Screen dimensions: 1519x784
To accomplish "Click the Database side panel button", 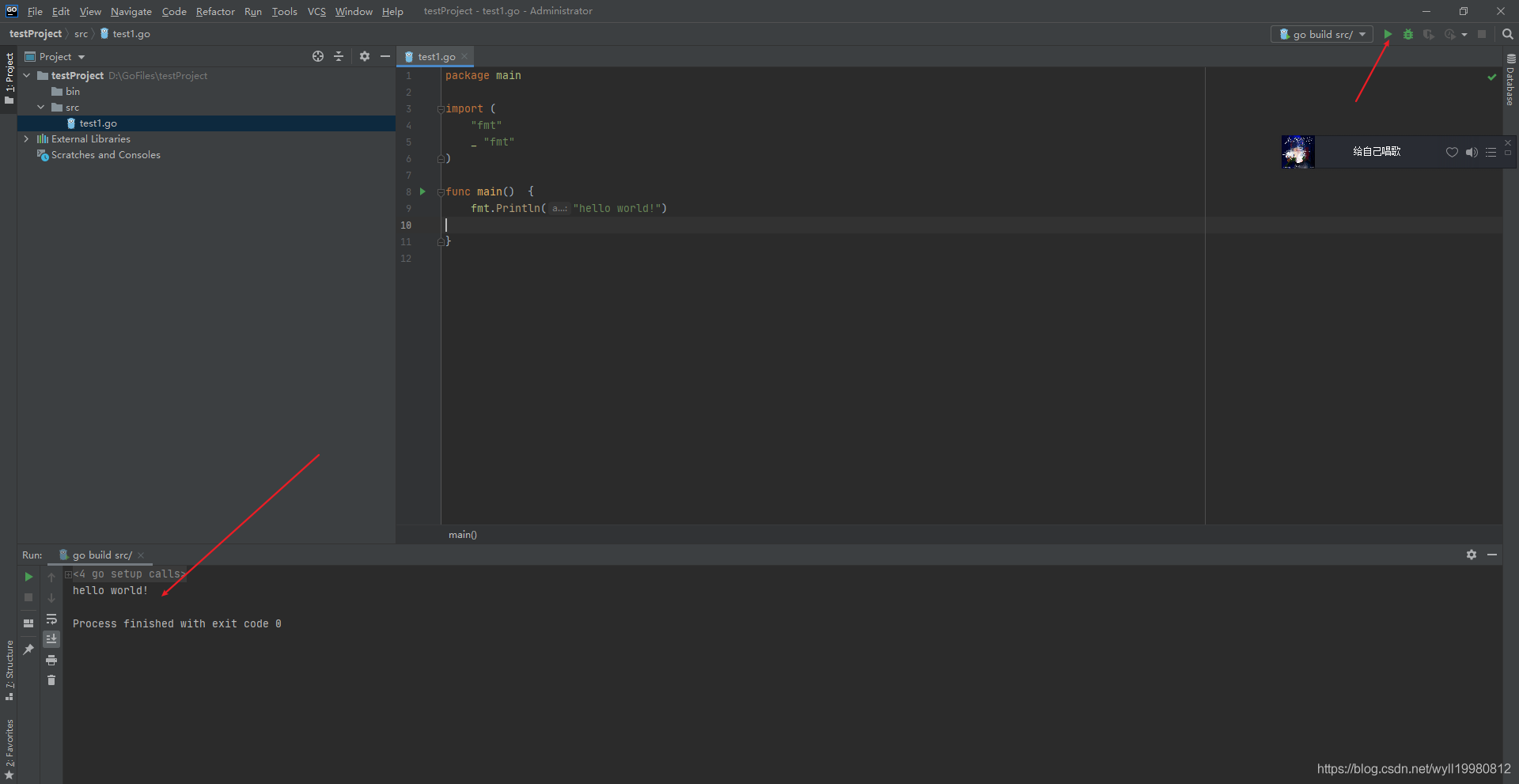I will click(x=1510, y=81).
